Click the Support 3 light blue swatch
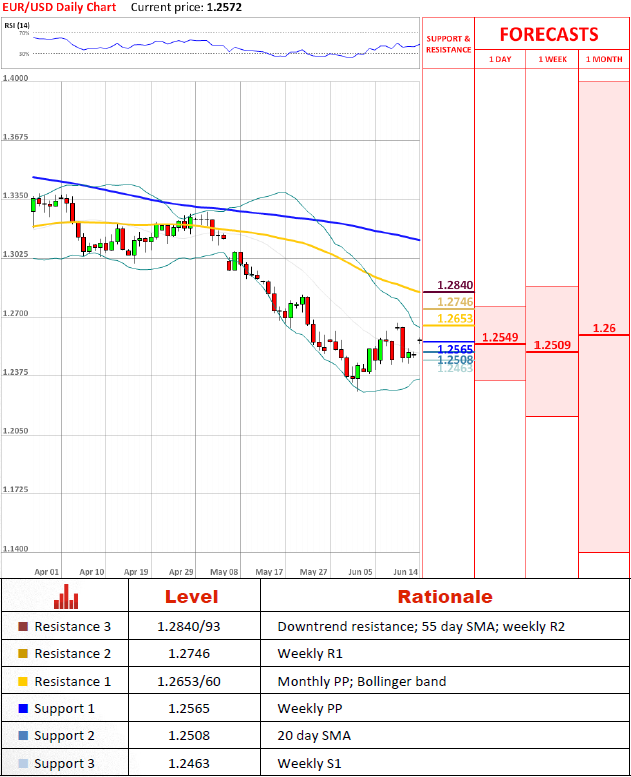Screen dimensions: 631x777 (x=23, y=764)
